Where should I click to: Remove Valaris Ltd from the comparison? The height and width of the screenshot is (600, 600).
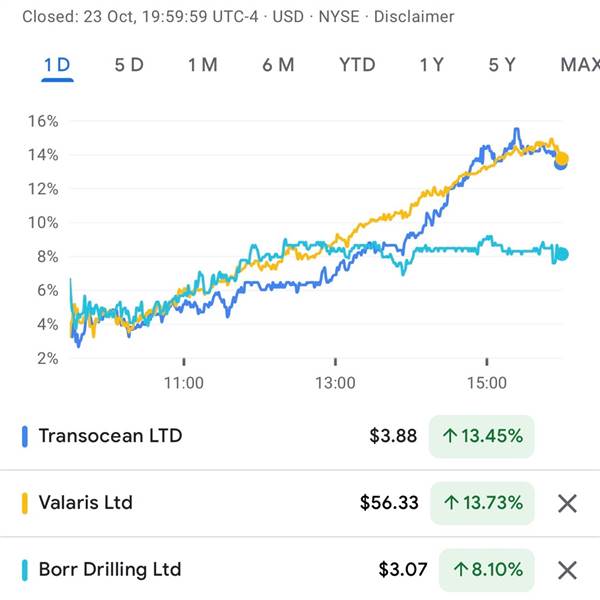pyautogui.click(x=567, y=503)
